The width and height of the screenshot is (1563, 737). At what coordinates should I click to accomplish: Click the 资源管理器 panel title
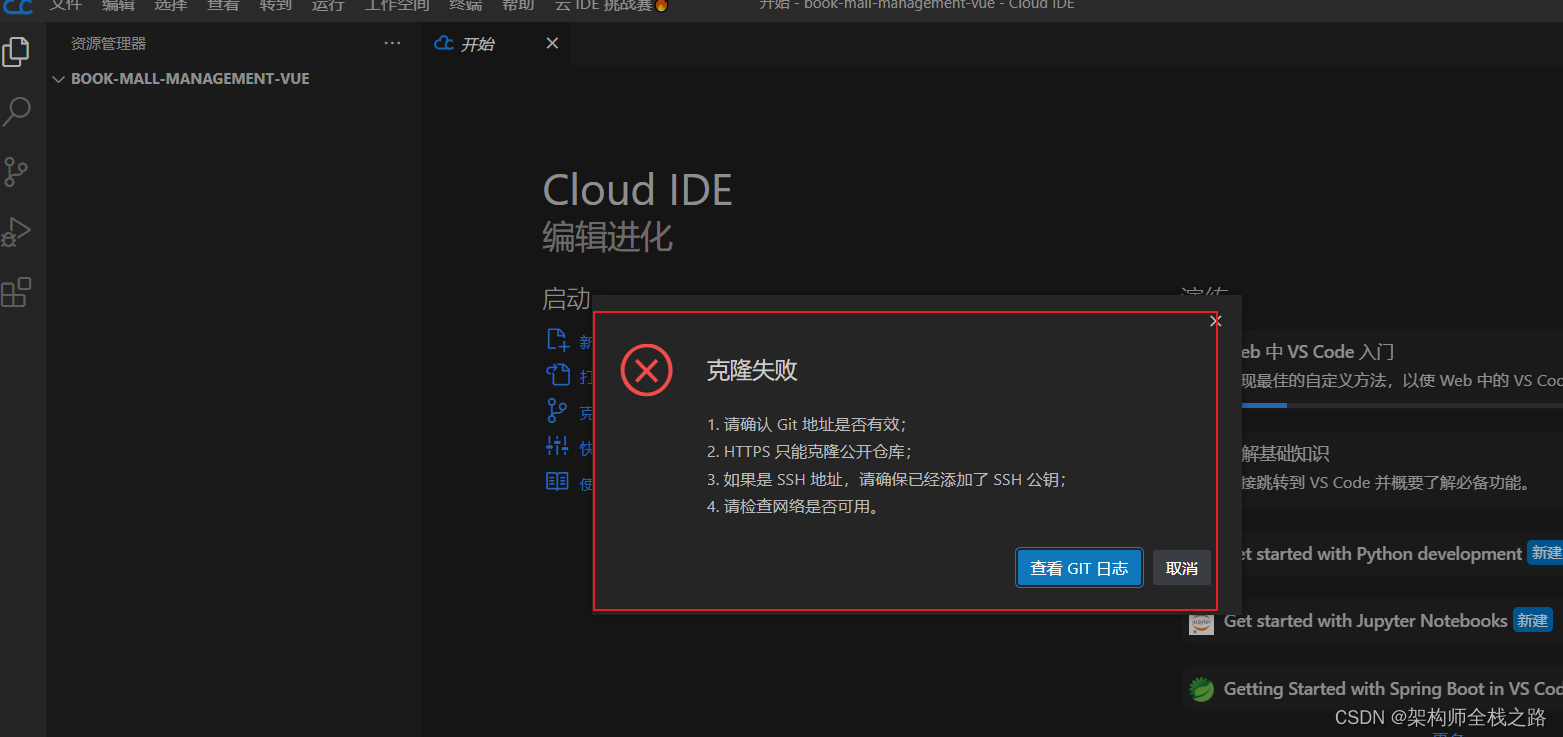(x=108, y=44)
